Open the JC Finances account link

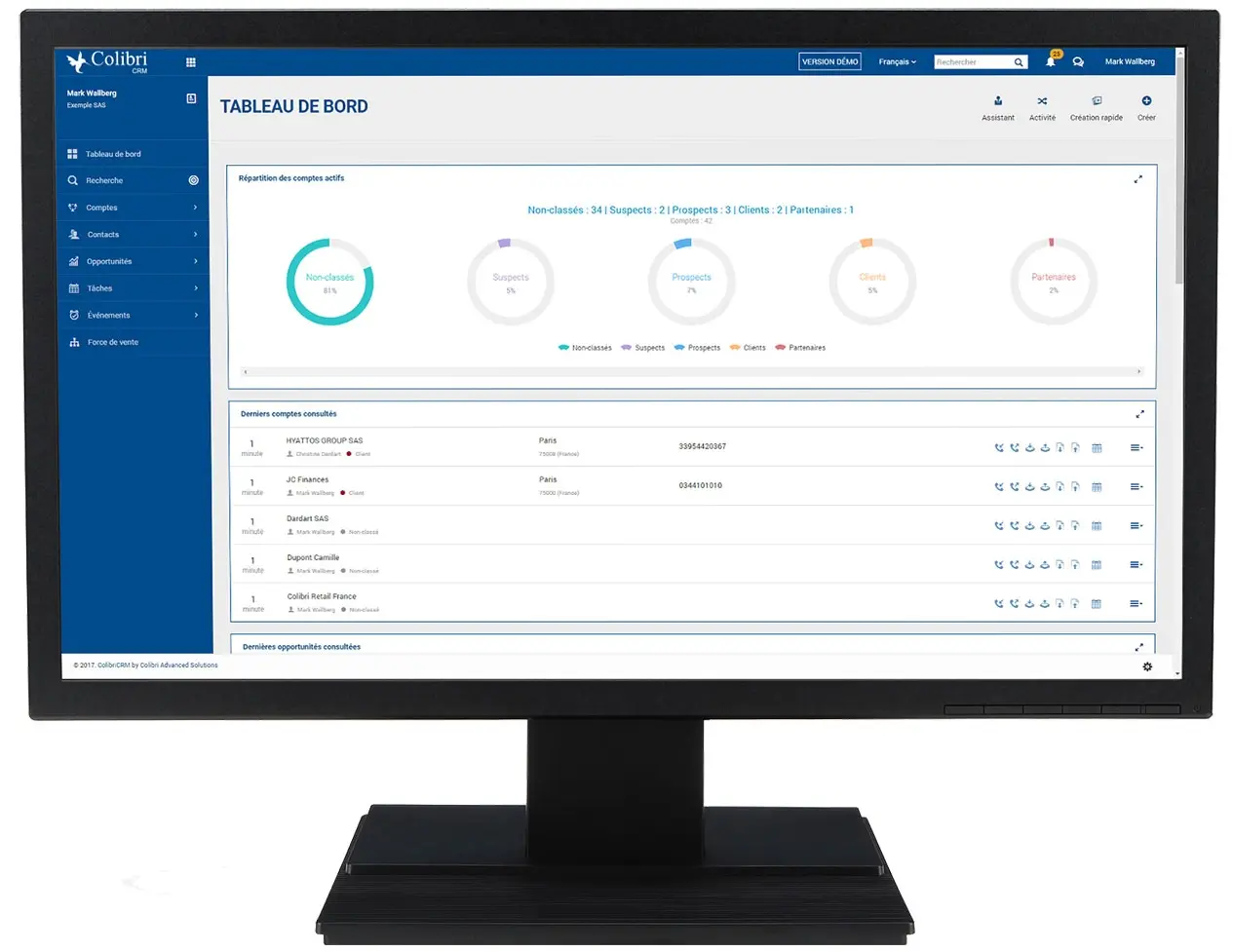307,479
